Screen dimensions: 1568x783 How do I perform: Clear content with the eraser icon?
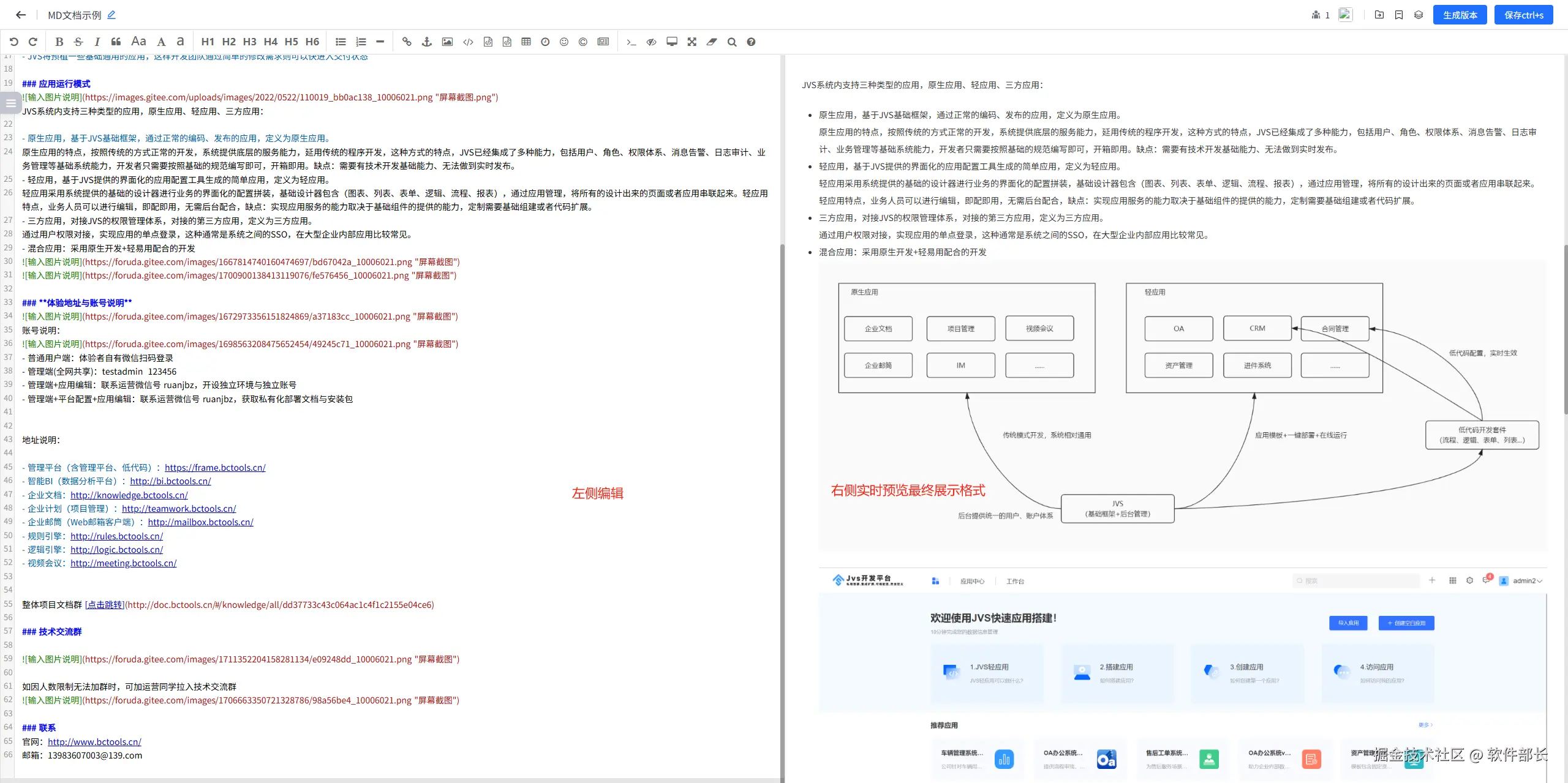click(x=712, y=42)
